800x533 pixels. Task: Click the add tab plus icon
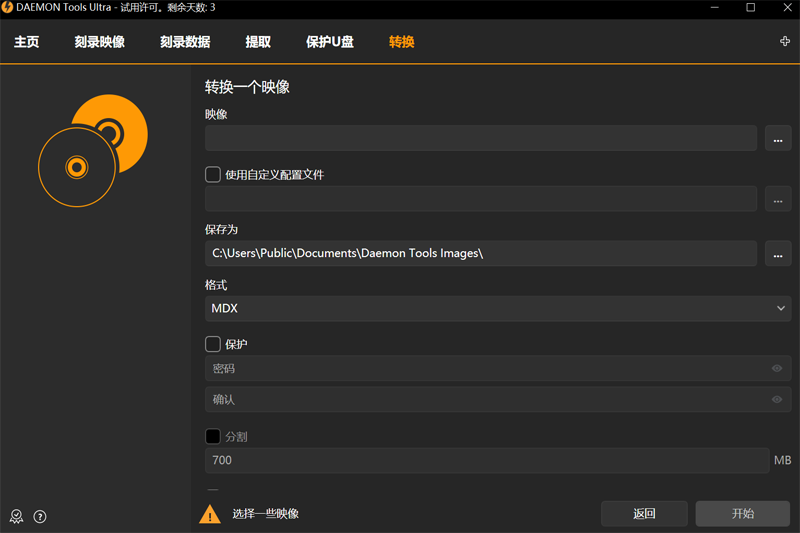[x=785, y=41]
